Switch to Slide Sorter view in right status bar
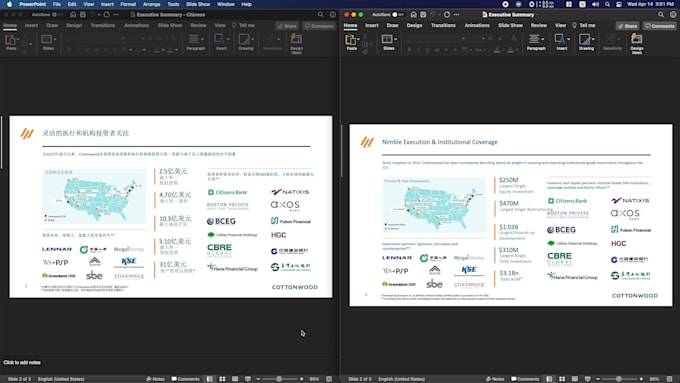Screen dimensions: 680x383 coord(562,379)
